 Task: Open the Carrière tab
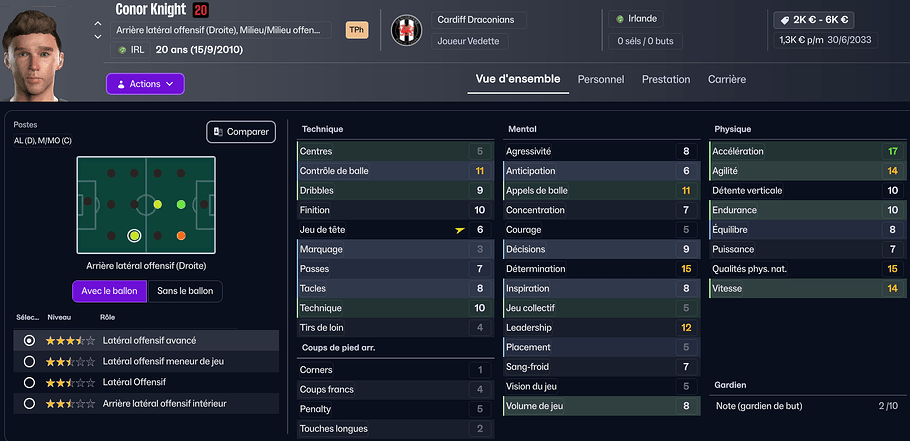[x=727, y=79]
